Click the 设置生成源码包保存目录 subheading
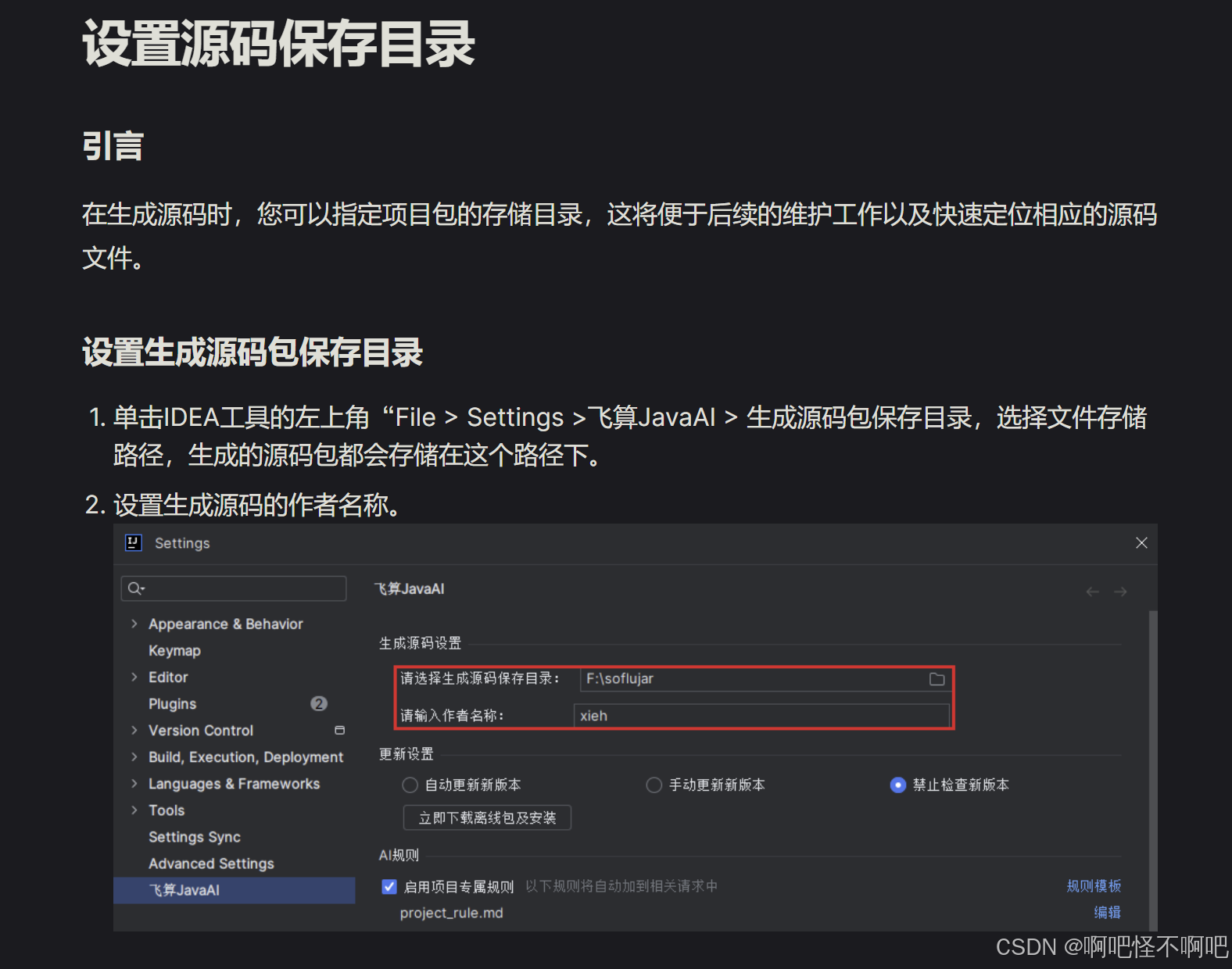Image resolution: width=1232 pixels, height=969 pixels. 252,352
